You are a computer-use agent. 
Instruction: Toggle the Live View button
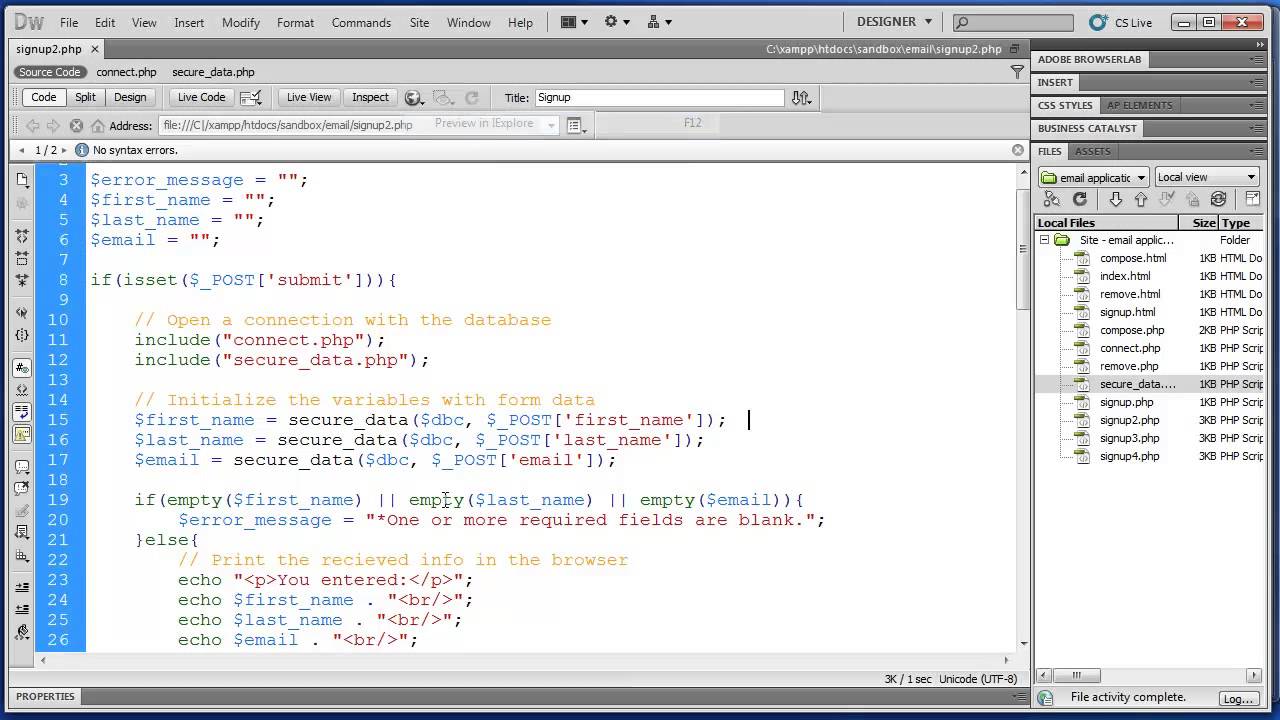click(309, 97)
